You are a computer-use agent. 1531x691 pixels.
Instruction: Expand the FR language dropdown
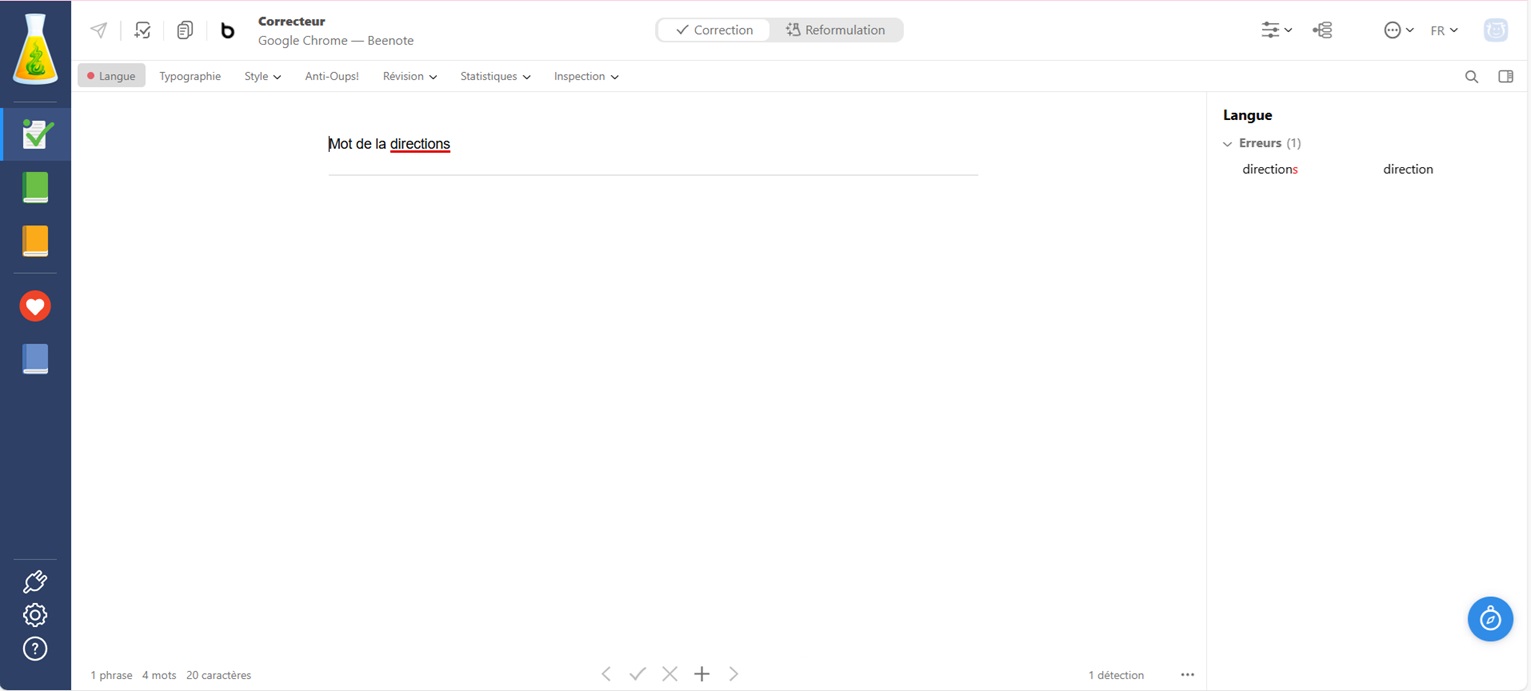[1444, 30]
